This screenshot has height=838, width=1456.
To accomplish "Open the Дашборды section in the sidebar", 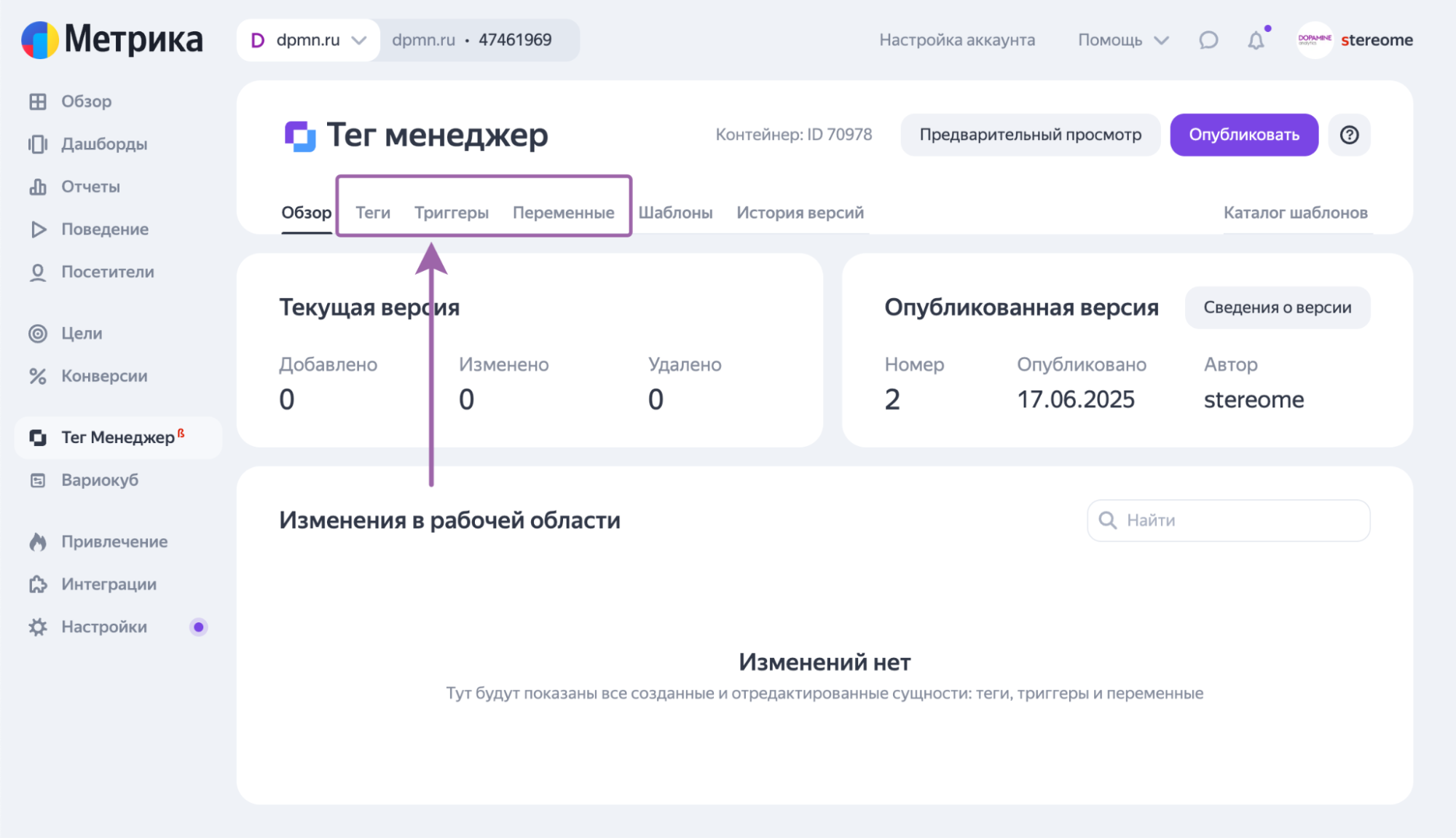I will coord(103,144).
